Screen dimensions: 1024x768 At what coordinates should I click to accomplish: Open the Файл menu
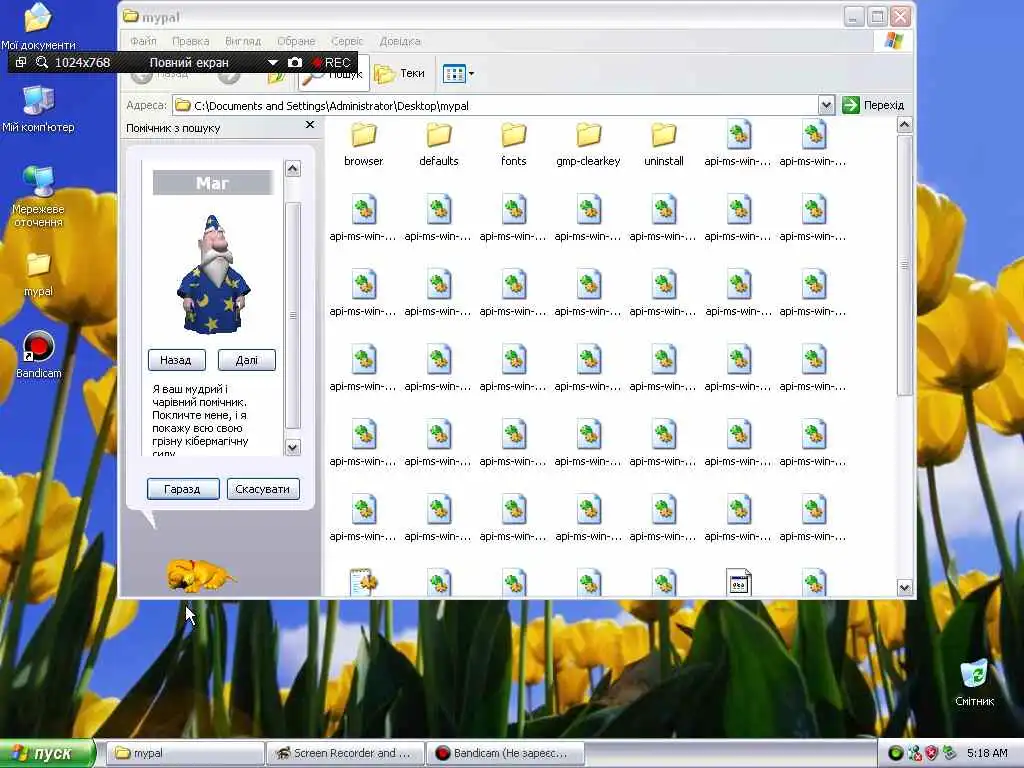click(143, 41)
